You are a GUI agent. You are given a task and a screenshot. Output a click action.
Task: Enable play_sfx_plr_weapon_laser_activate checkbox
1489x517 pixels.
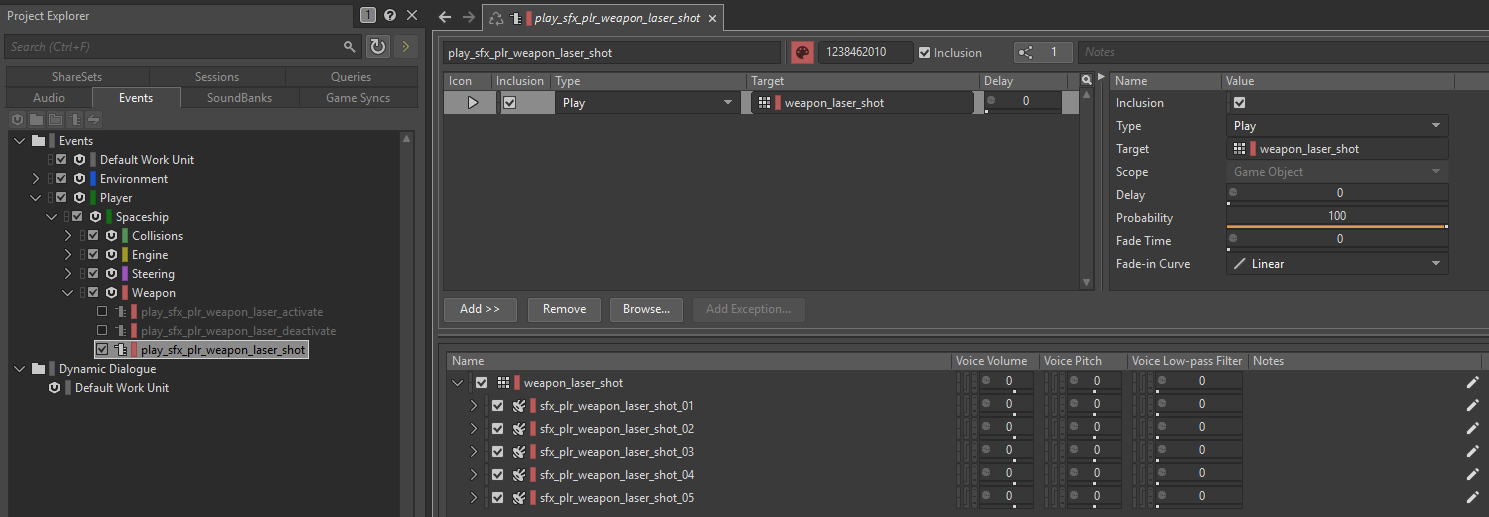tap(101, 312)
